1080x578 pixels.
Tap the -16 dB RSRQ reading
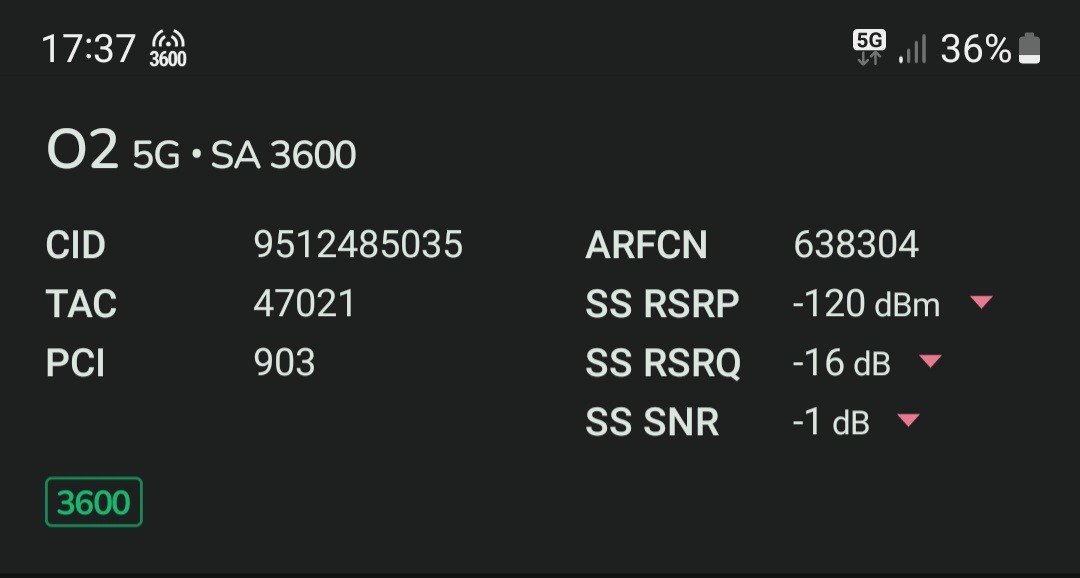[841, 363]
